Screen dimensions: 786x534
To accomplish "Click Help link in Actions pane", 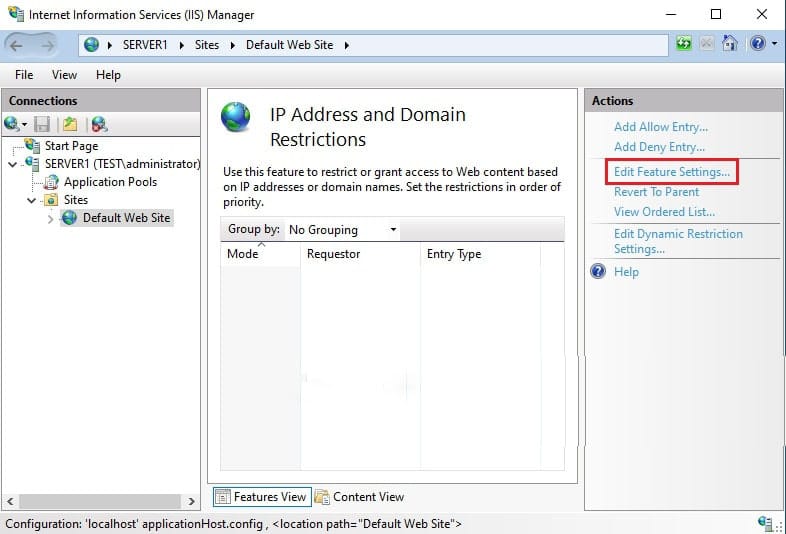I will pos(626,272).
